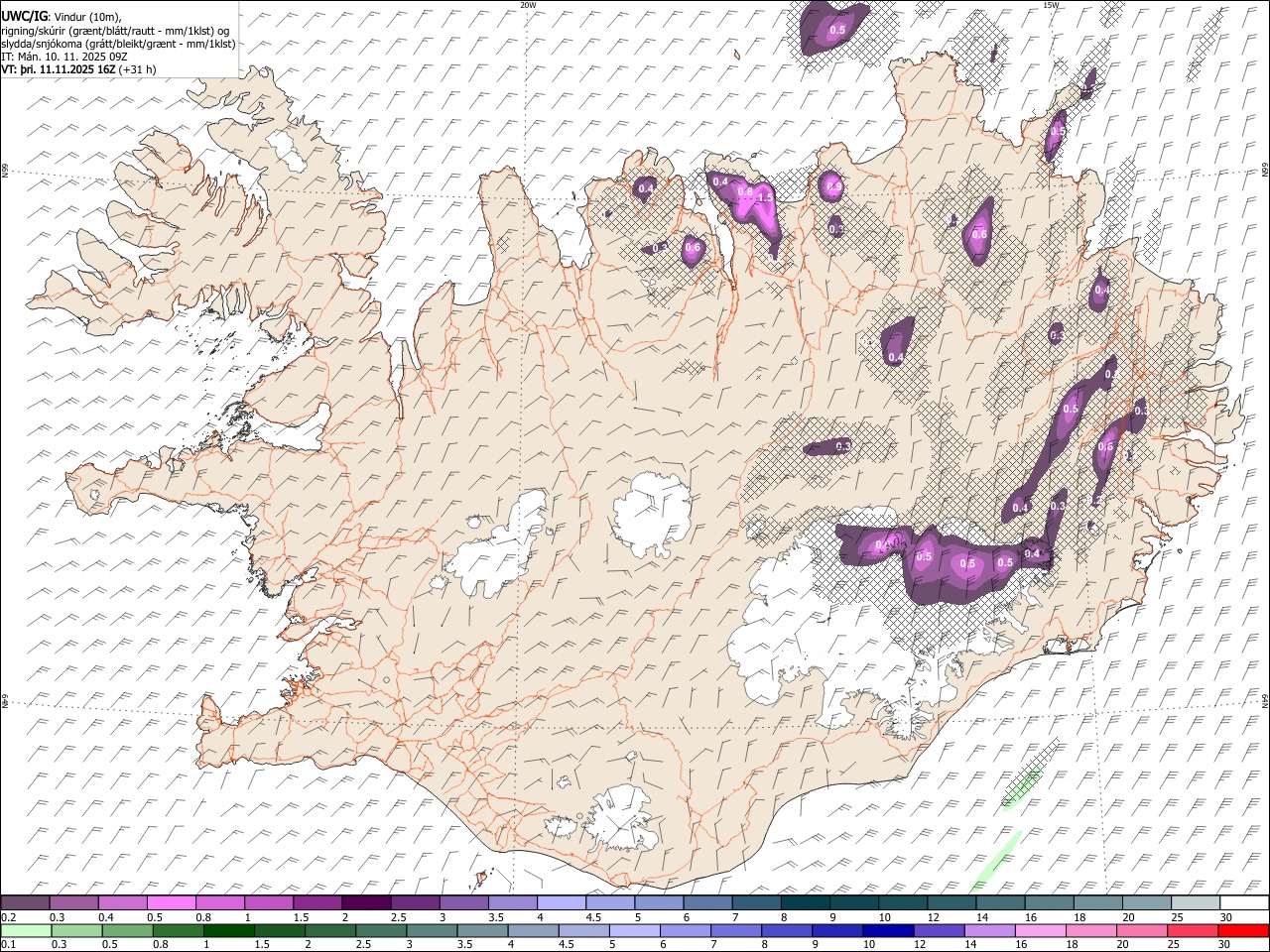
Task: Click the '0.2' label in the purple legend row
Action: (x=8, y=917)
